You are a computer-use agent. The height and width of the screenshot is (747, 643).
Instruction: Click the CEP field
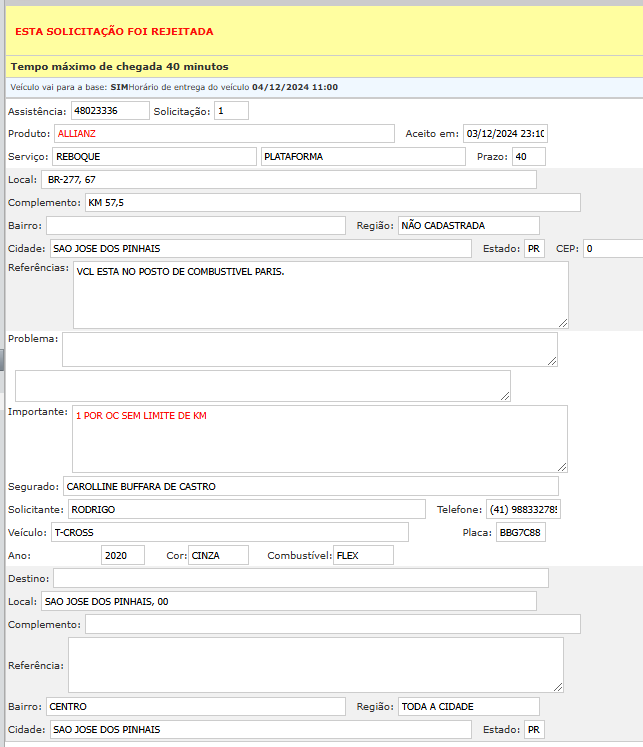612,248
